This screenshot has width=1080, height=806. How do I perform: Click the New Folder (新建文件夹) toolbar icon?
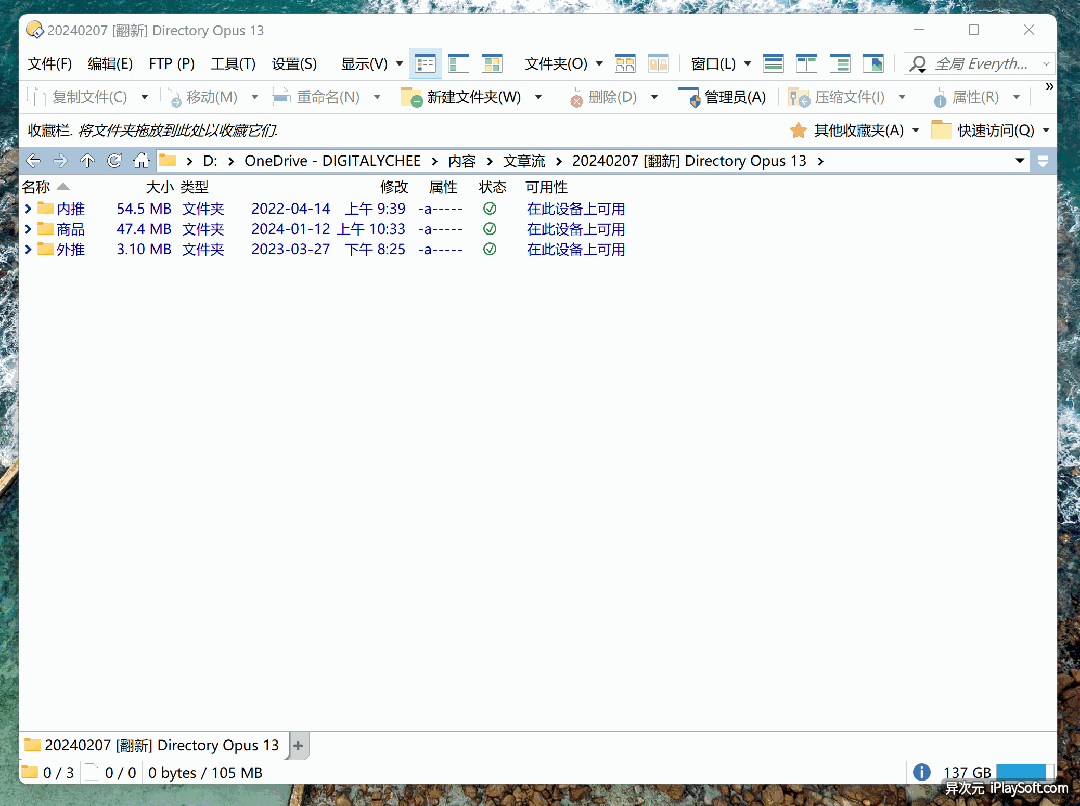click(411, 97)
